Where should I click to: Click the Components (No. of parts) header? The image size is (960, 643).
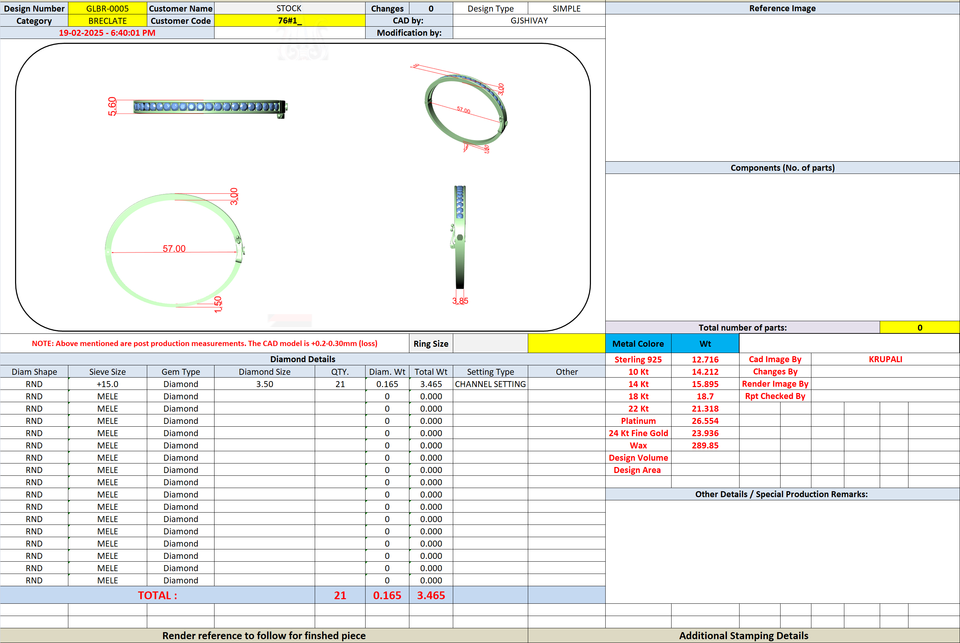(x=782, y=168)
